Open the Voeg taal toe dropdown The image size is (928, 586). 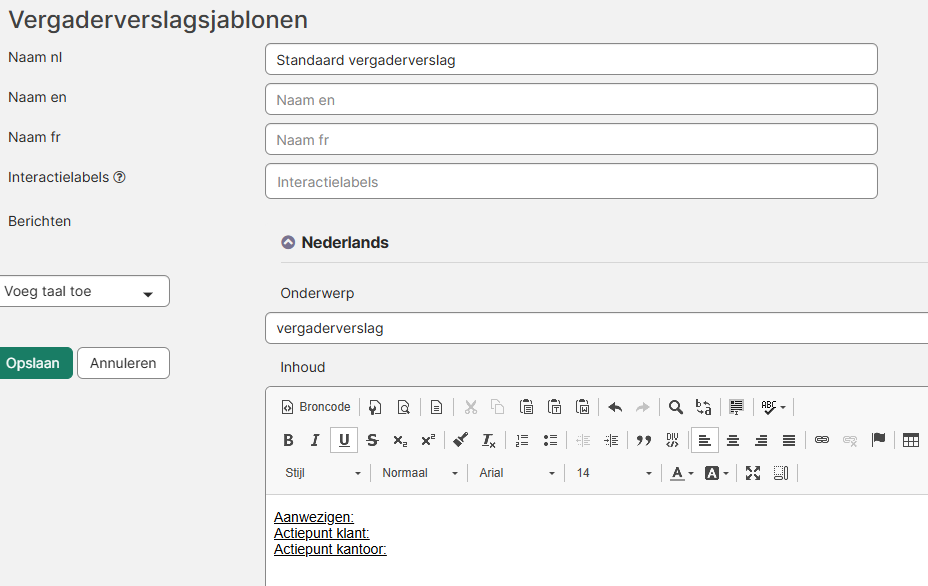click(x=84, y=291)
